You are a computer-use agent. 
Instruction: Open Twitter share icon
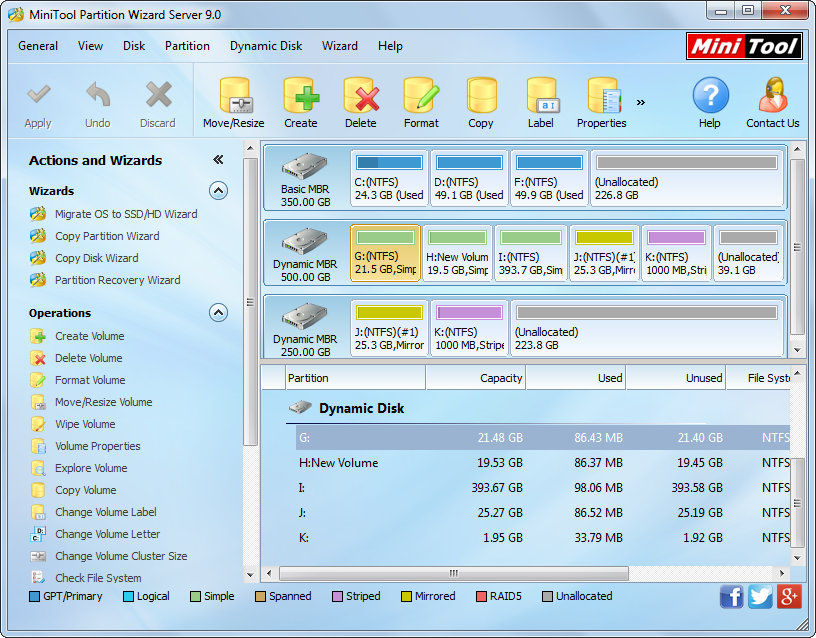click(x=760, y=596)
